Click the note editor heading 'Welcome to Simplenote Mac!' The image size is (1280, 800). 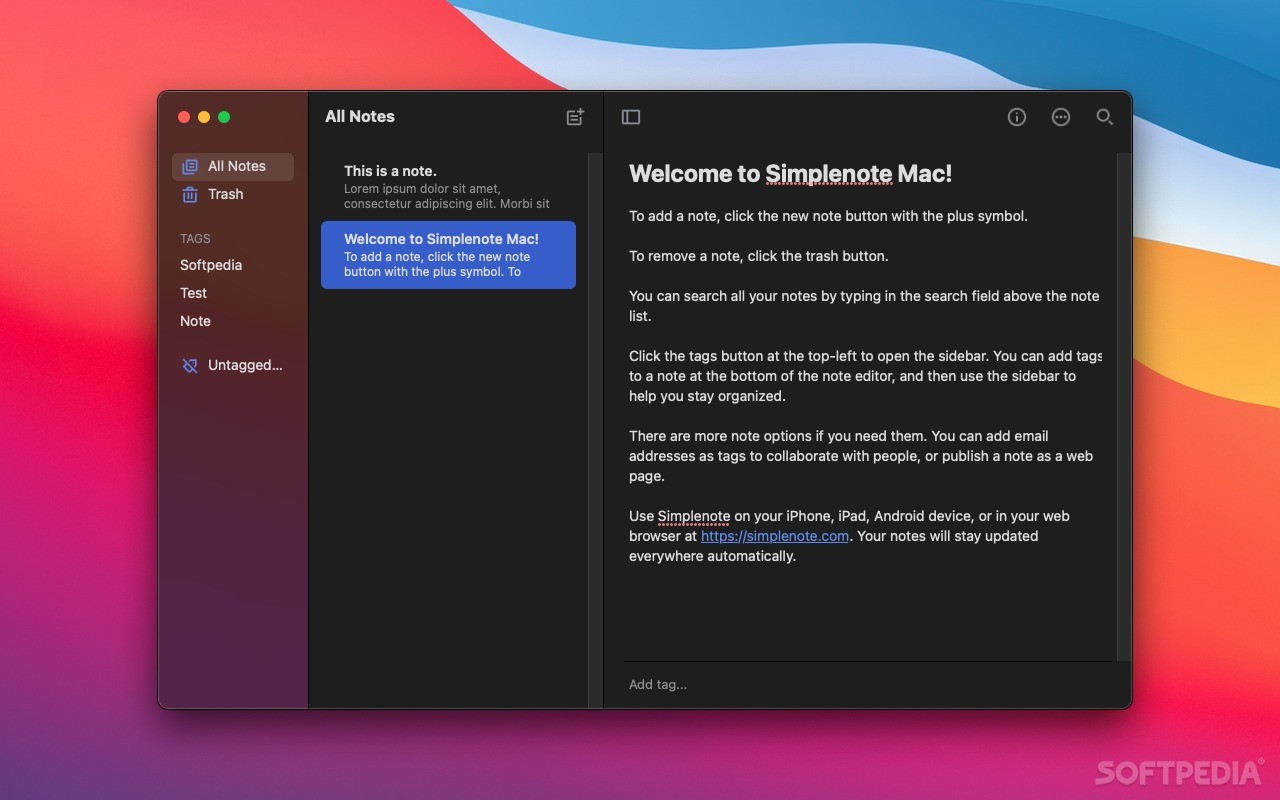click(790, 174)
